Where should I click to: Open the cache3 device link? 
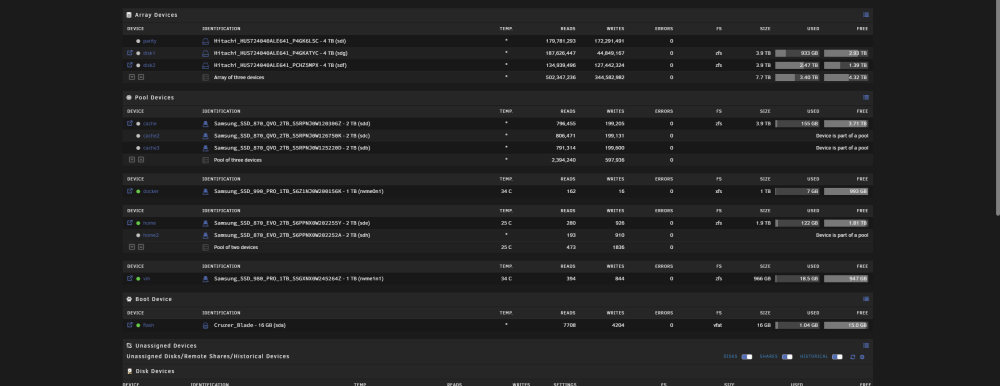(x=151, y=147)
